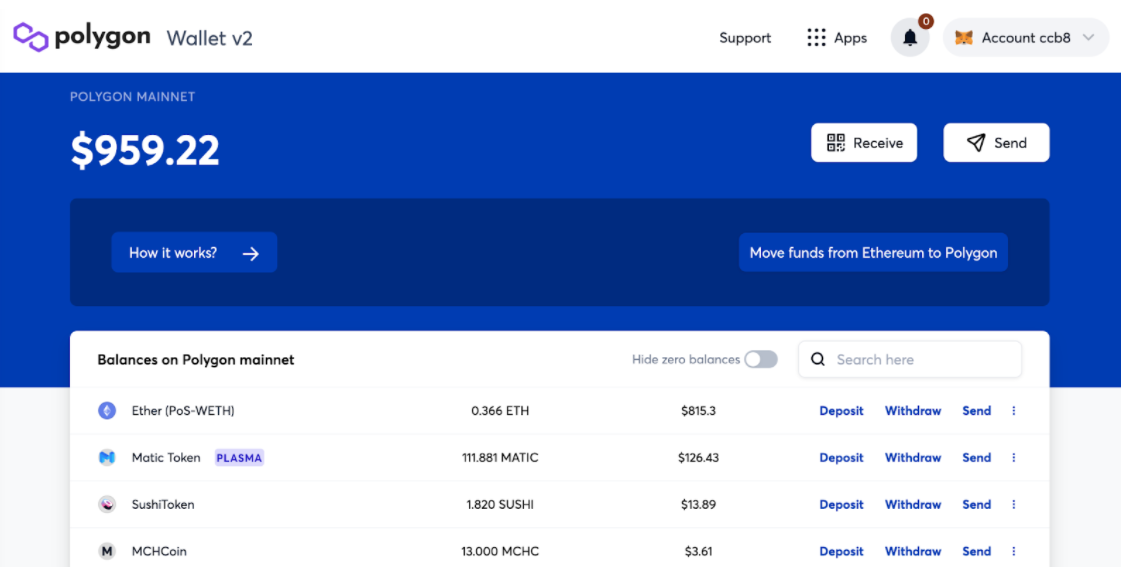
Task: Open the Apps menu label
Action: point(851,38)
